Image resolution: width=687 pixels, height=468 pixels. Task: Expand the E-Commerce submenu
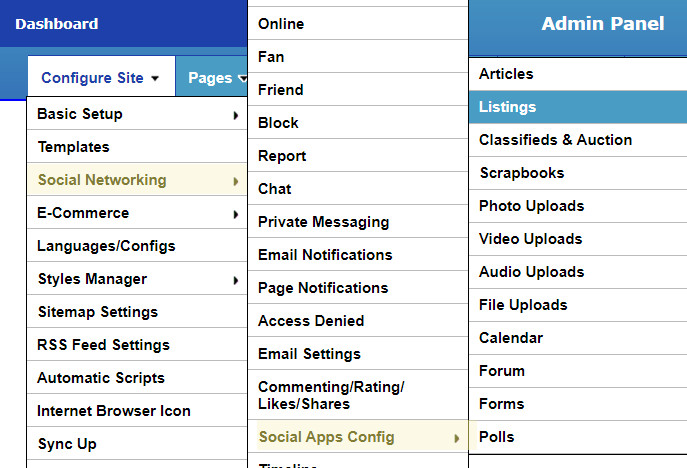[137, 213]
